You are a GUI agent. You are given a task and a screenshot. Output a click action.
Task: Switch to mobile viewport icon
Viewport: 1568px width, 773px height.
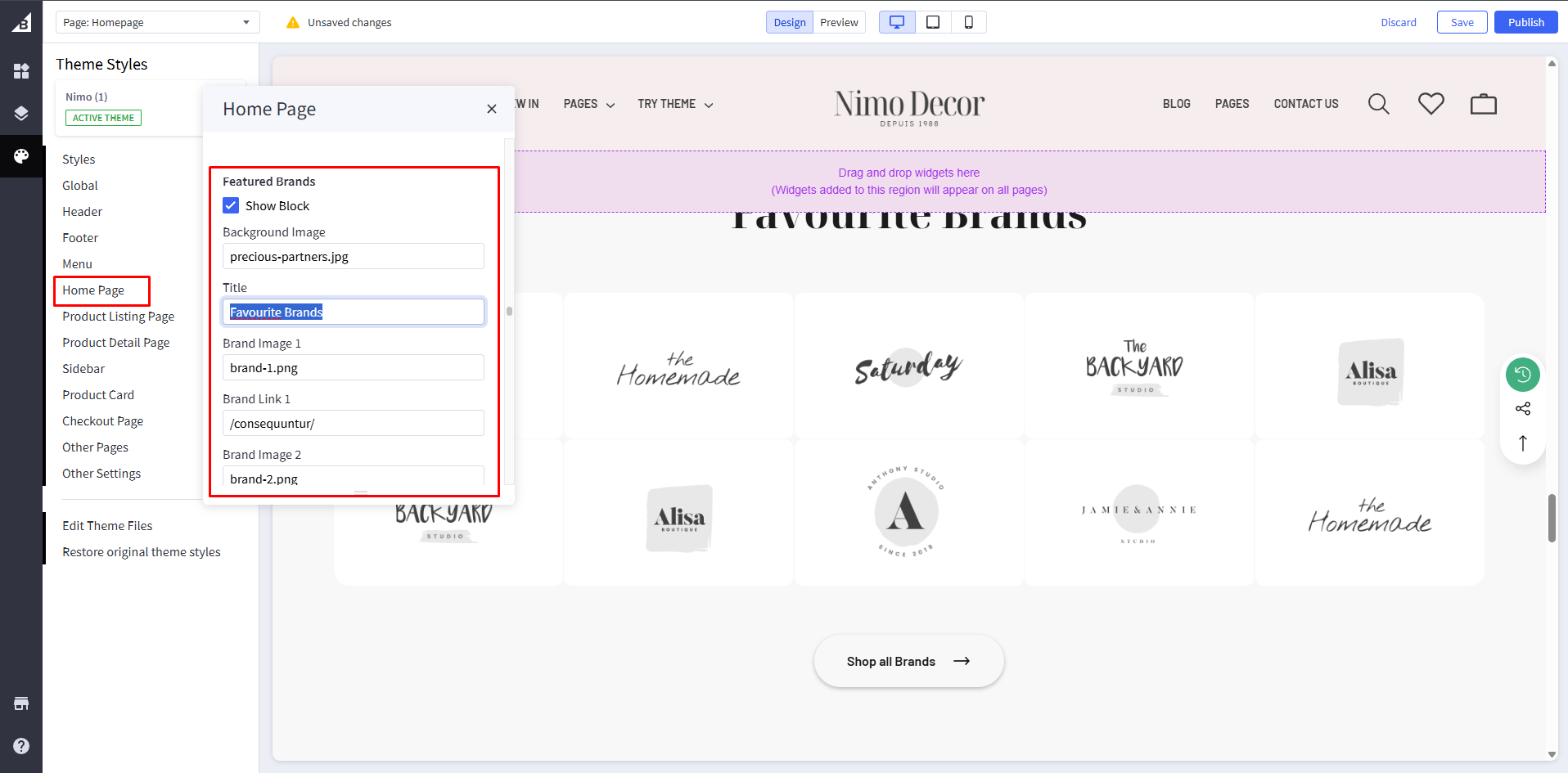coord(968,22)
